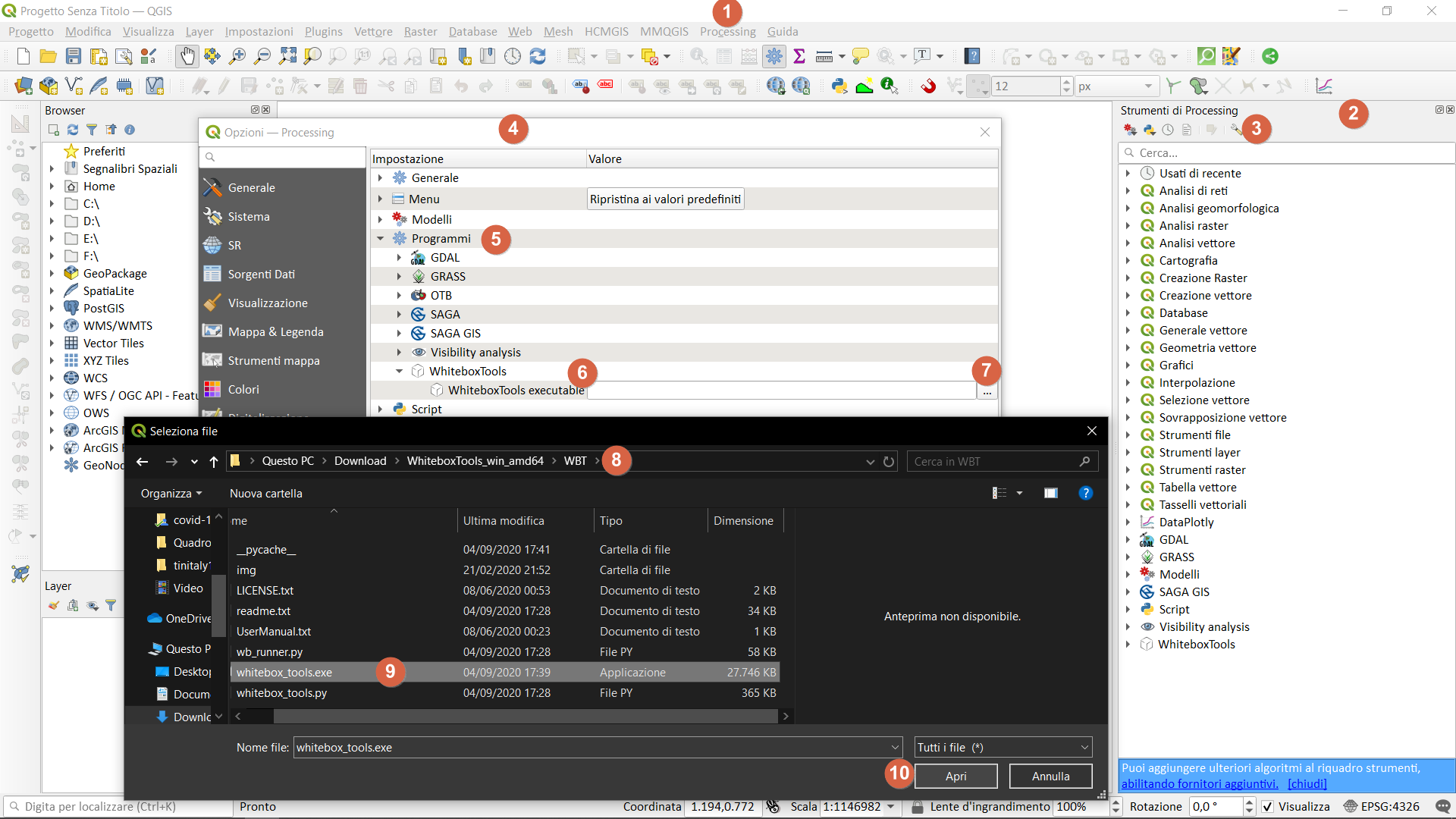Image resolution: width=1456 pixels, height=819 pixels.
Task: Click the Pan Map hand tool
Action: tap(187, 55)
